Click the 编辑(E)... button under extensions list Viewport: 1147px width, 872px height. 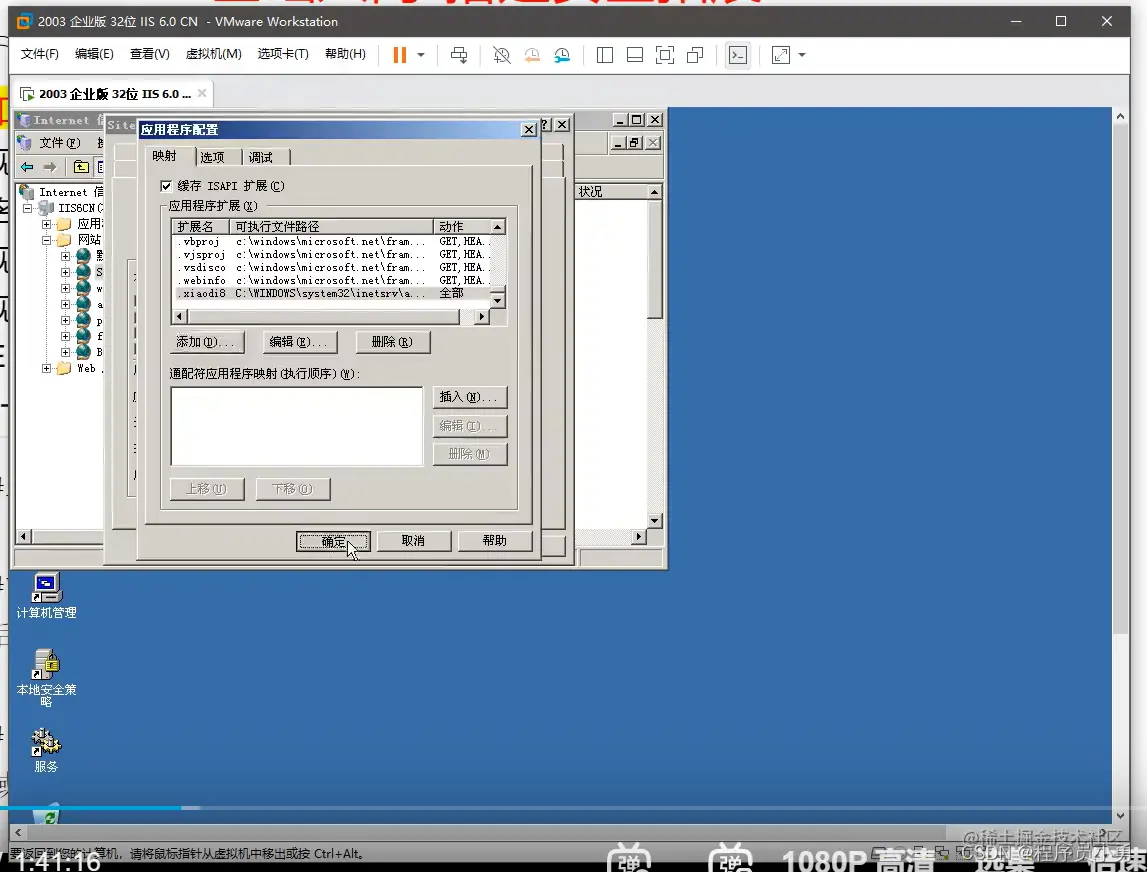click(x=300, y=342)
